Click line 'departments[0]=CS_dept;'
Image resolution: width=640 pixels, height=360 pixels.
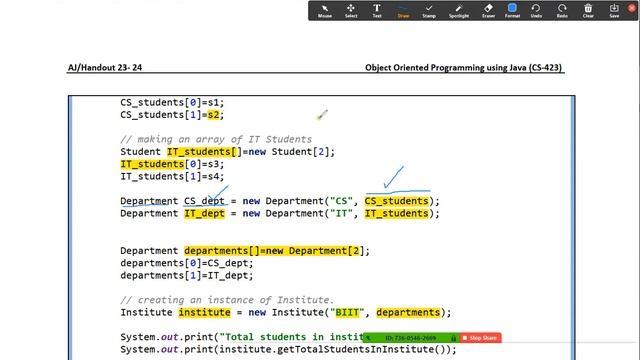[187, 263]
